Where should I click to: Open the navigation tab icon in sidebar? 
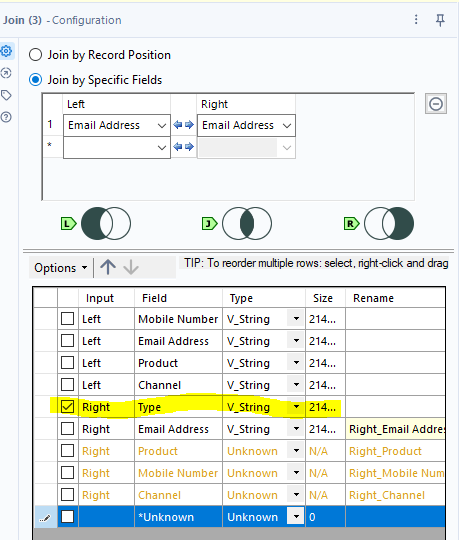7,73
